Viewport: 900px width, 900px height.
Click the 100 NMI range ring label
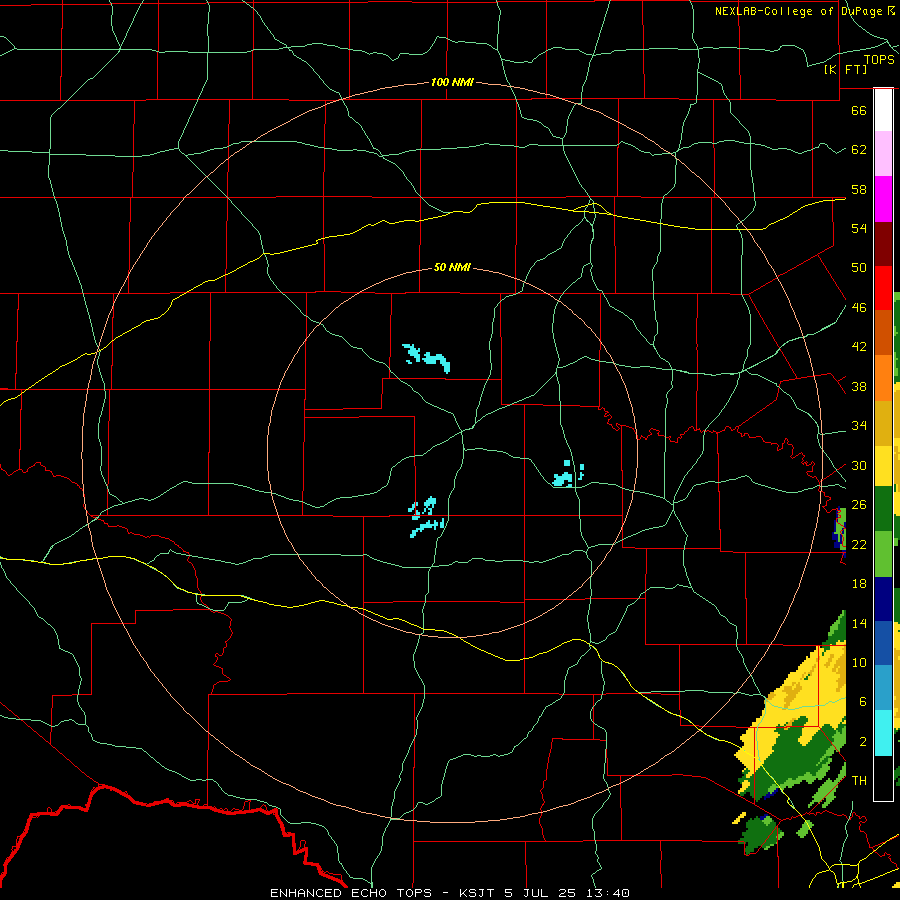point(452,82)
